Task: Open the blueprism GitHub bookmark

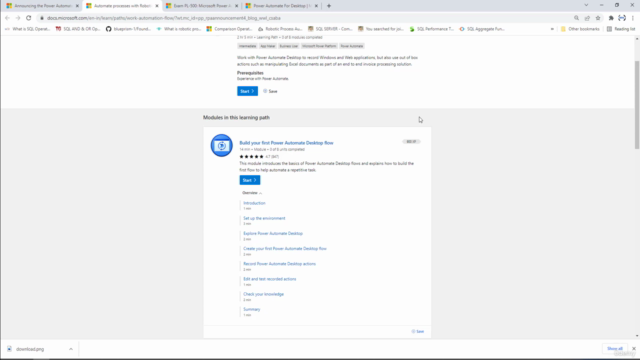Action: click(x=128, y=29)
